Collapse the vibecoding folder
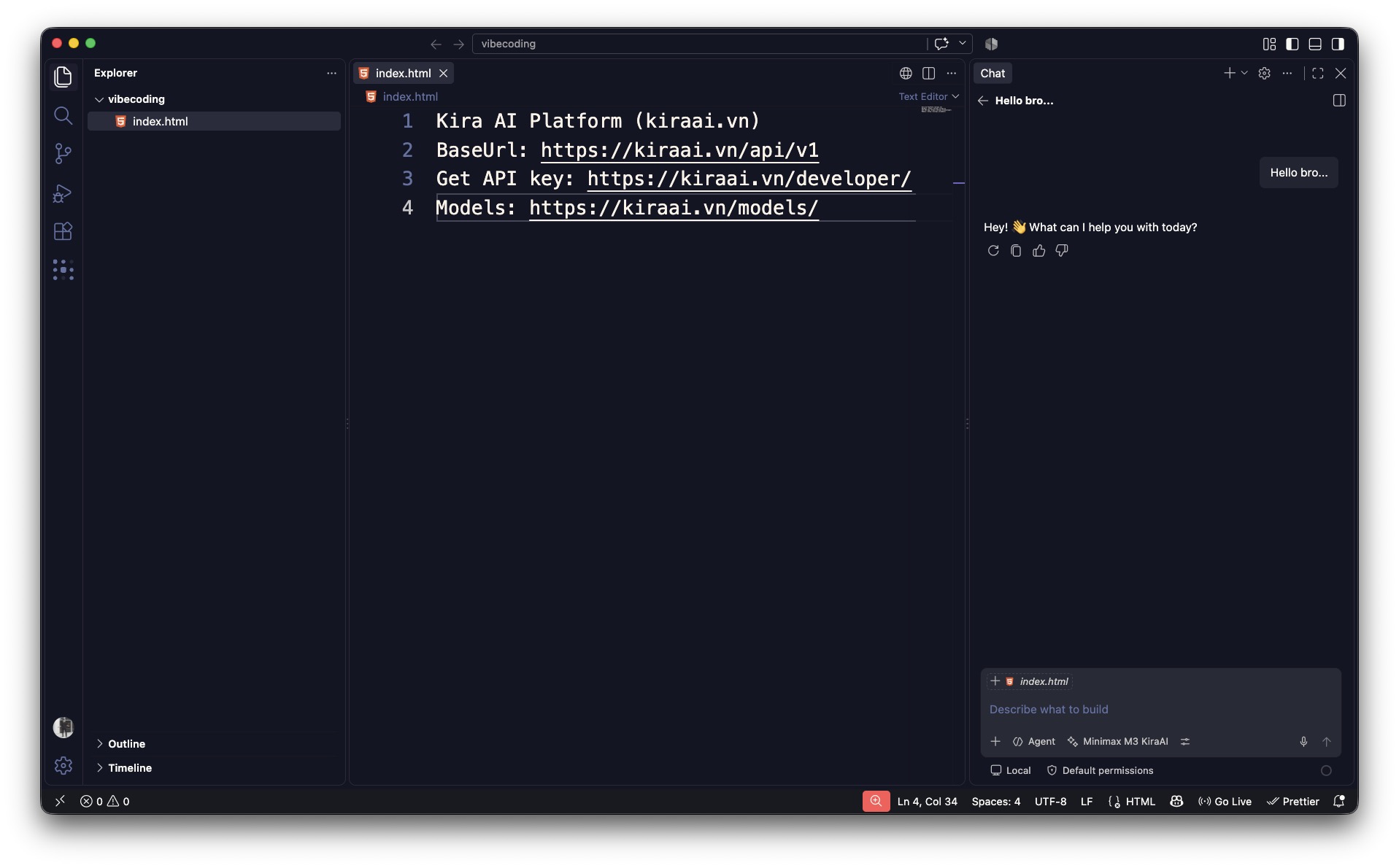The image size is (1399, 868). point(99,99)
